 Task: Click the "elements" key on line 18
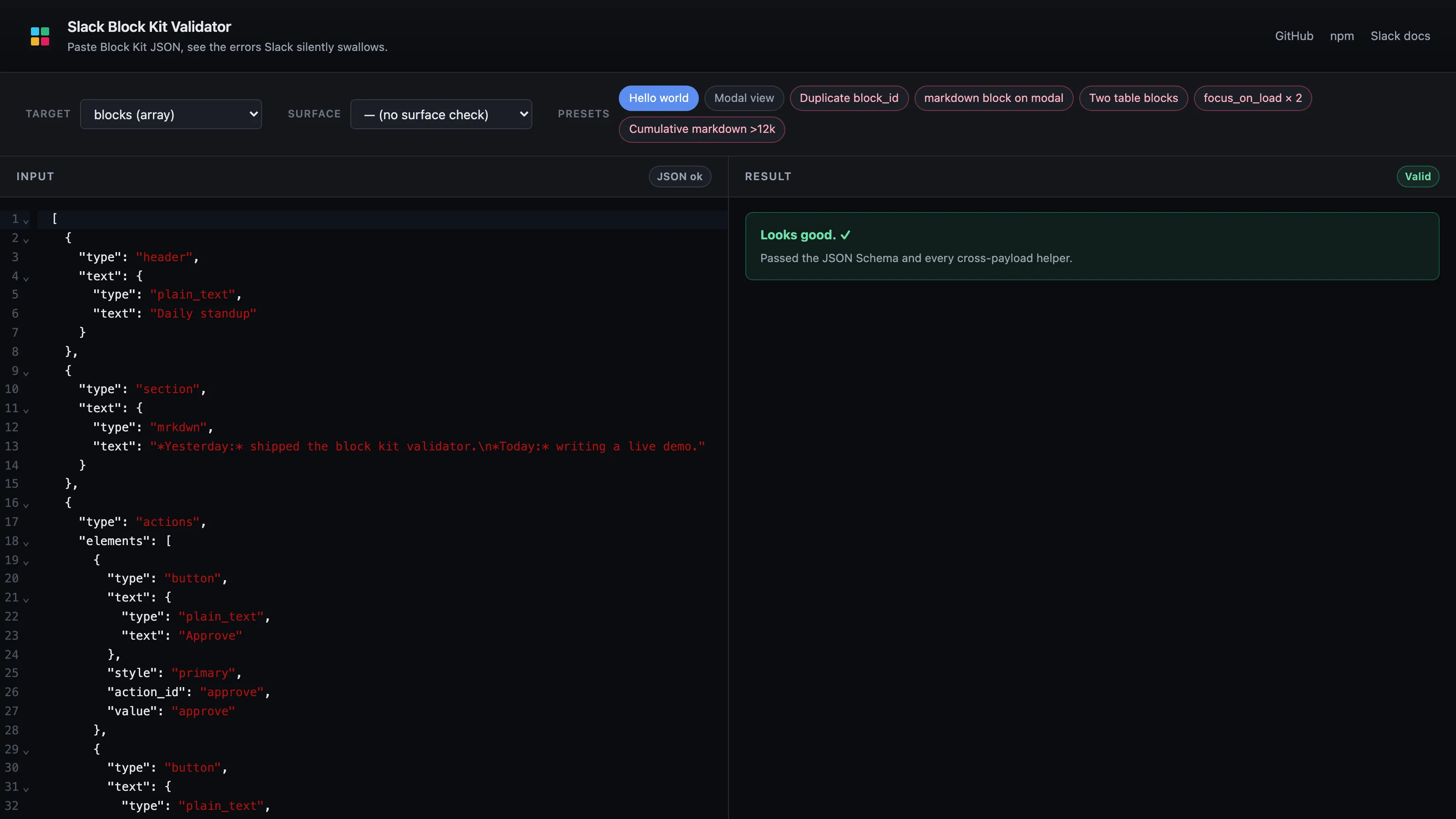pyautogui.click(x=114, y=541)
